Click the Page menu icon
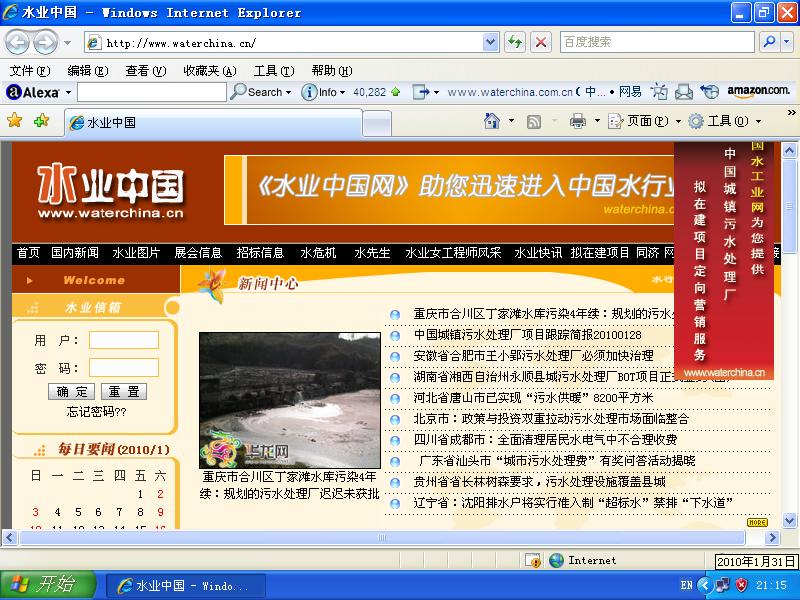The width and height of the screenshot is (800, 600). pos(615,121)
